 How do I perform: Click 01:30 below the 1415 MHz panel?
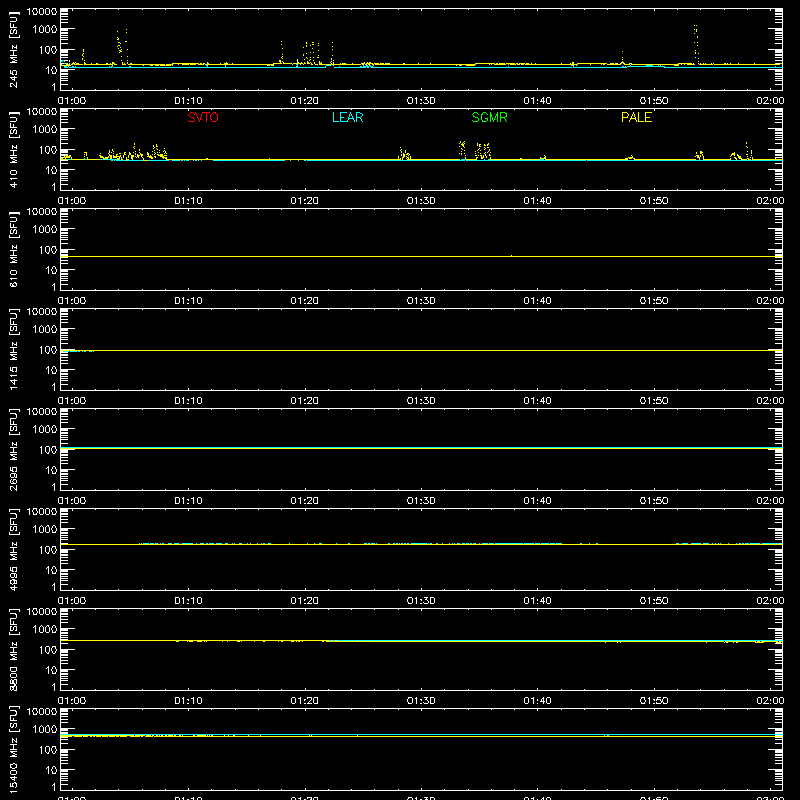pyautogui.click(x=421, y=401)
